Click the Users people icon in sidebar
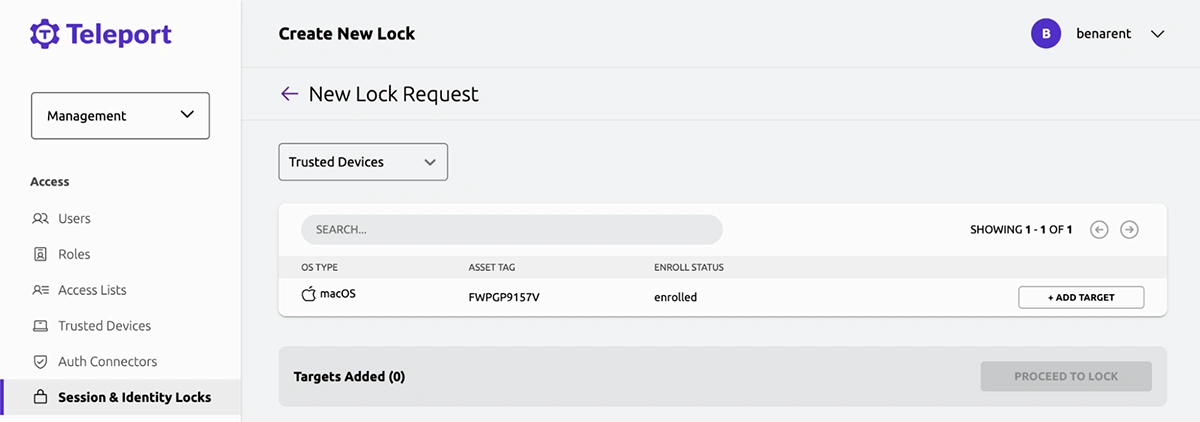The height and width of the screenshot is (422, 1200). point(41,218)
